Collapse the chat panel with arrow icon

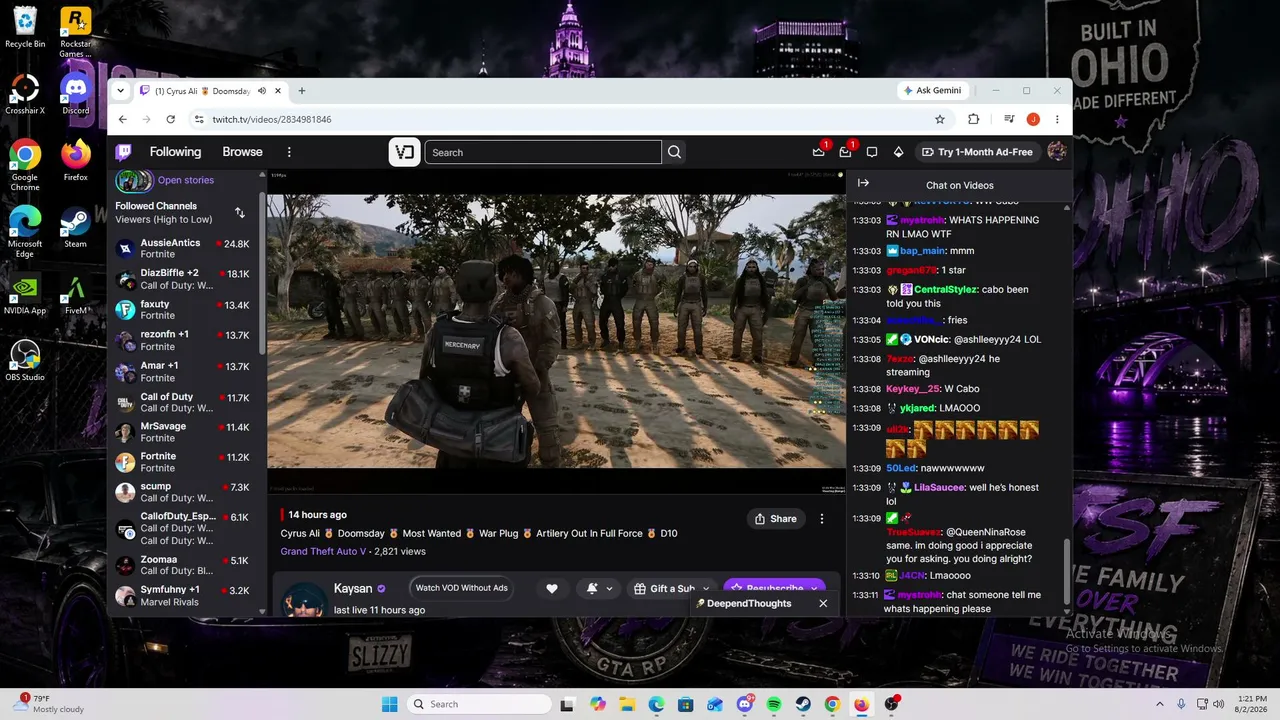point(863,183)
